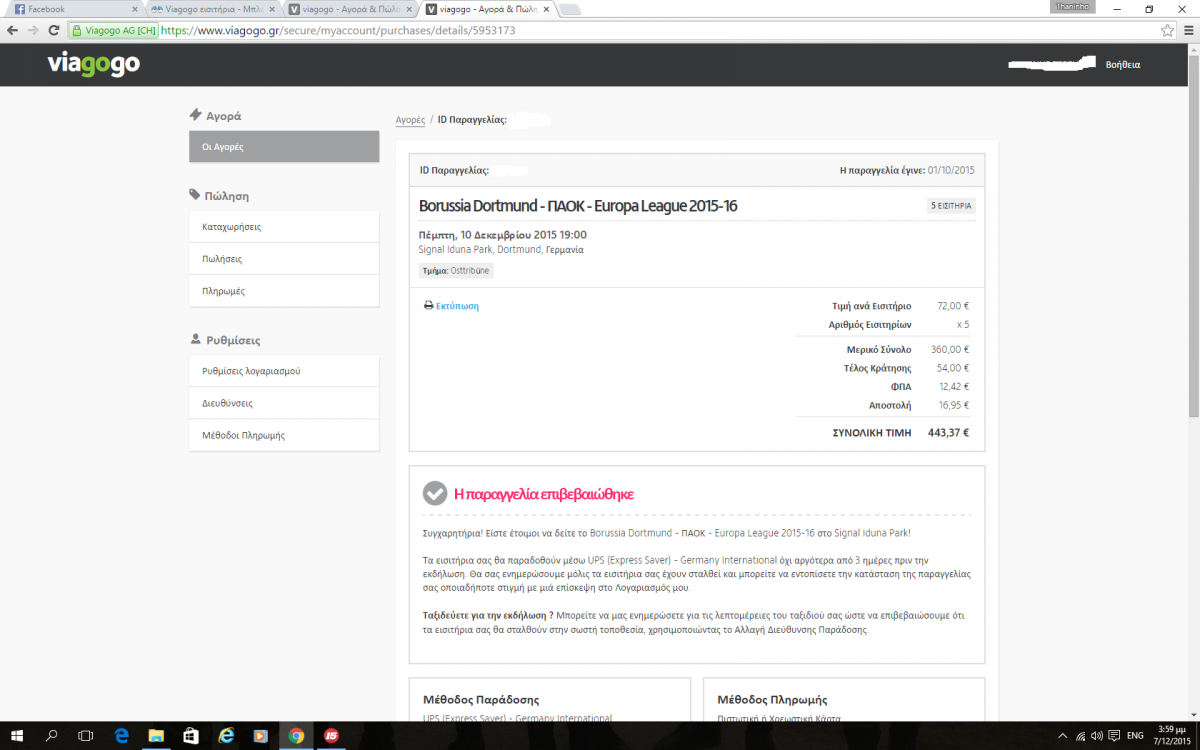Click the viagogo logo in the header
This screenshot has width=1200, height=750.
(x=93, y=64)
